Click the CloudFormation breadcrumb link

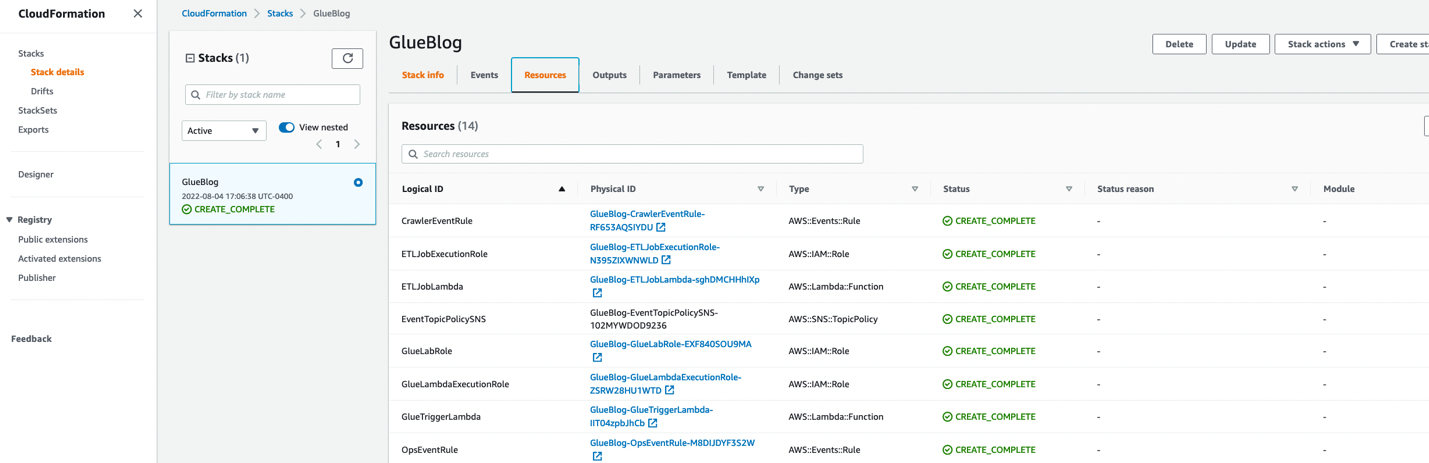214,14
